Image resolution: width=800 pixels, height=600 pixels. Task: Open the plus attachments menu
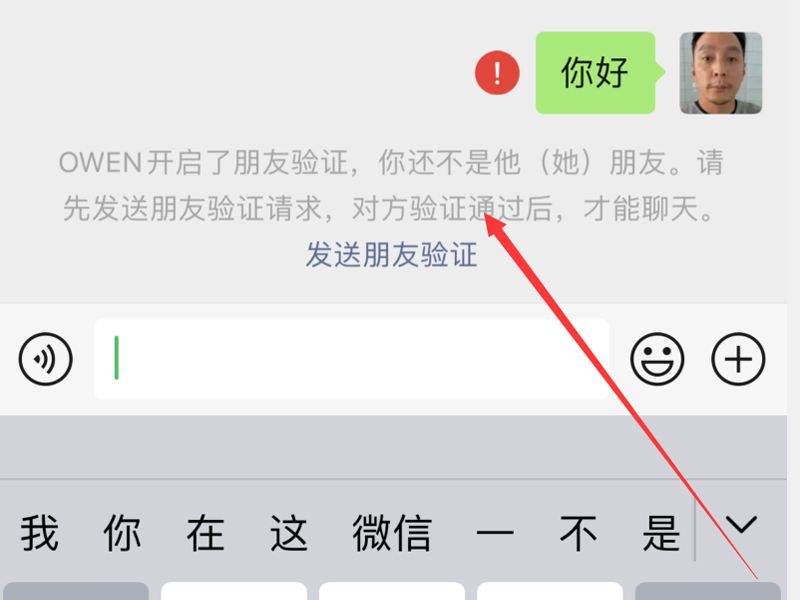[x=738, y=359]
